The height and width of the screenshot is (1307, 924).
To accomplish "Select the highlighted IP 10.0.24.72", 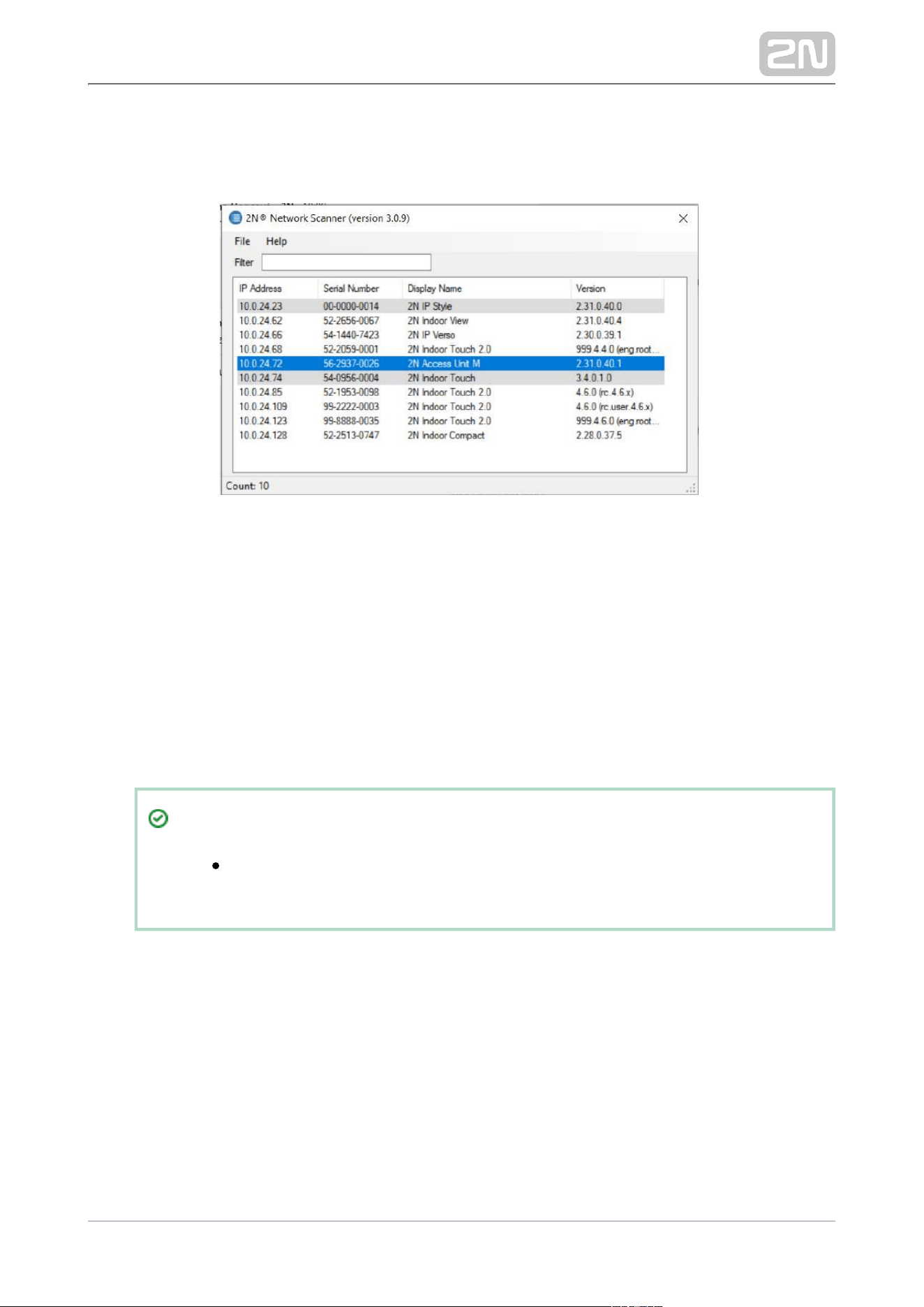I will pos(261,364).
